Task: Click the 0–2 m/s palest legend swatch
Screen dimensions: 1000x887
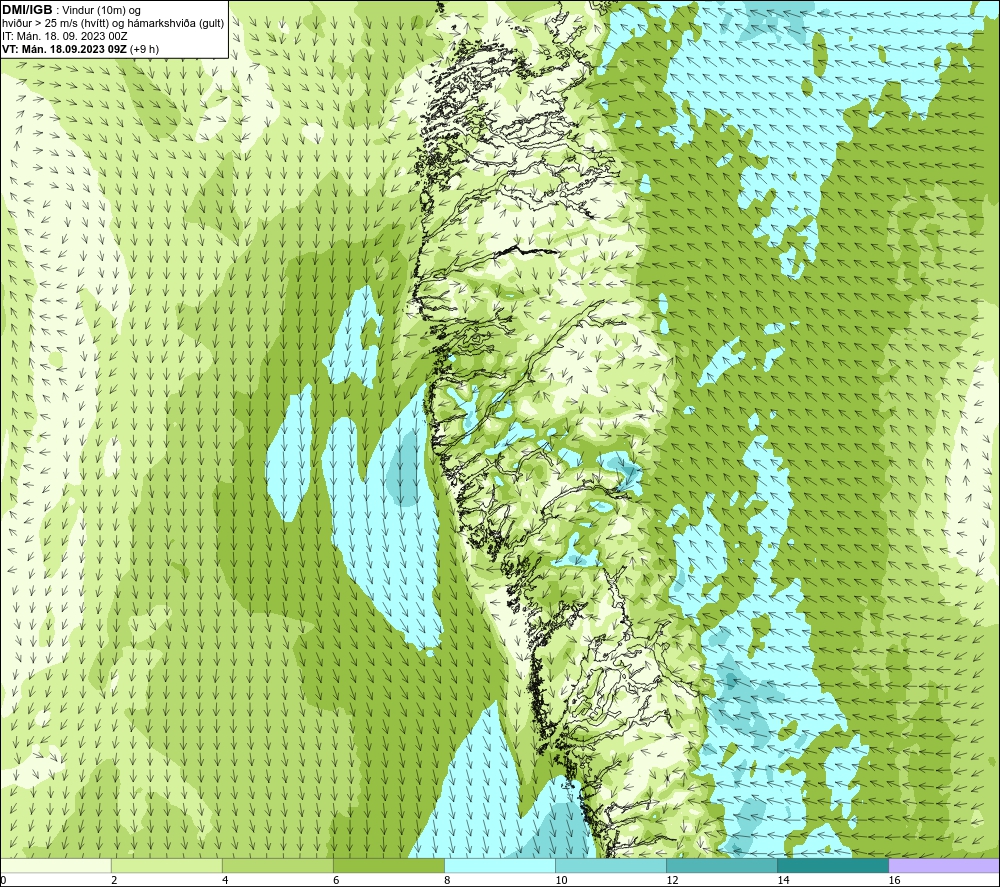Action: click(x=56, y=866)
